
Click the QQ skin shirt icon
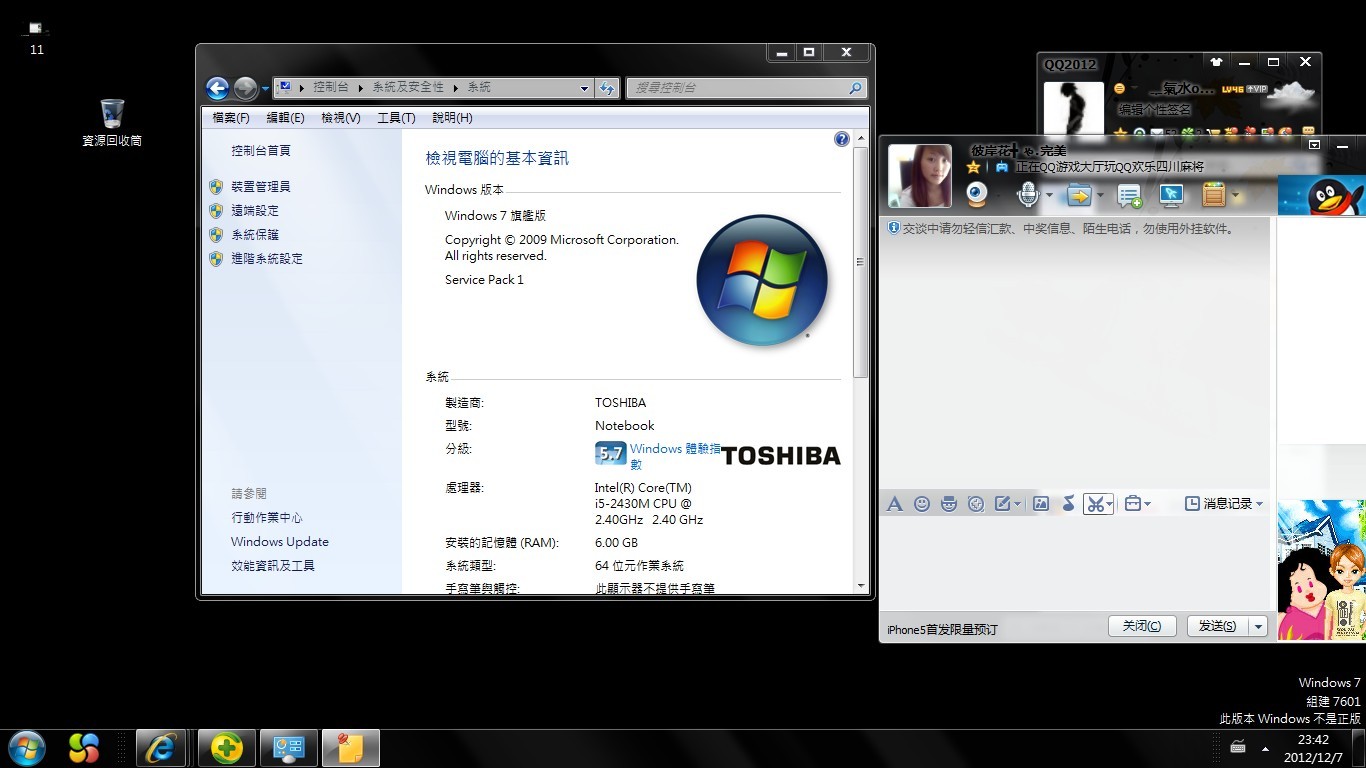pos(1215,62)
